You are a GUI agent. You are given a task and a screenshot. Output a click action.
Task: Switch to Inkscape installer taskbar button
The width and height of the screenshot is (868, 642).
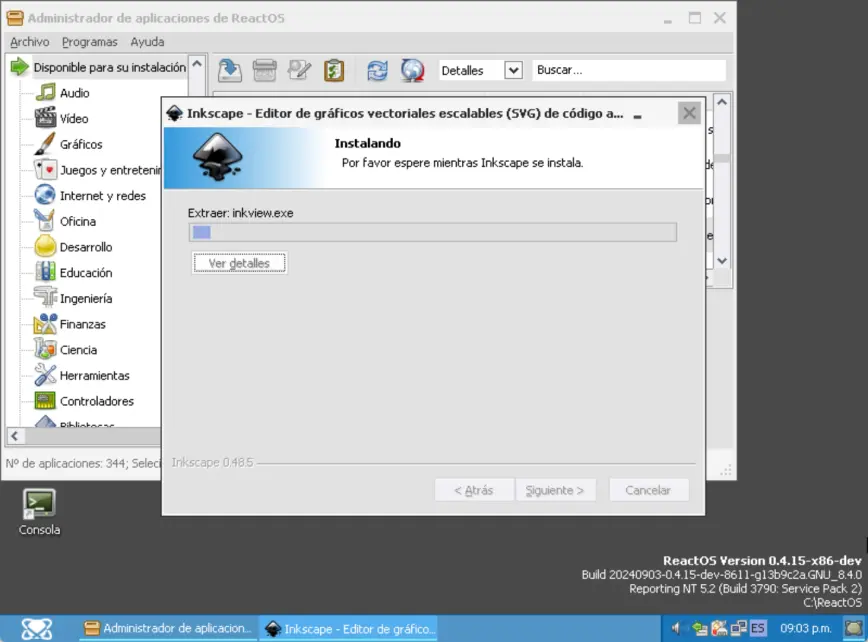click(x=349, y=629)
